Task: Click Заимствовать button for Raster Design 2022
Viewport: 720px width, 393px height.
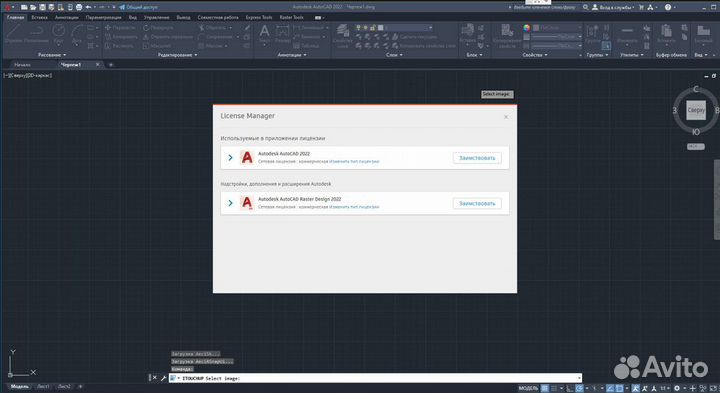Action: click(477, 203)
